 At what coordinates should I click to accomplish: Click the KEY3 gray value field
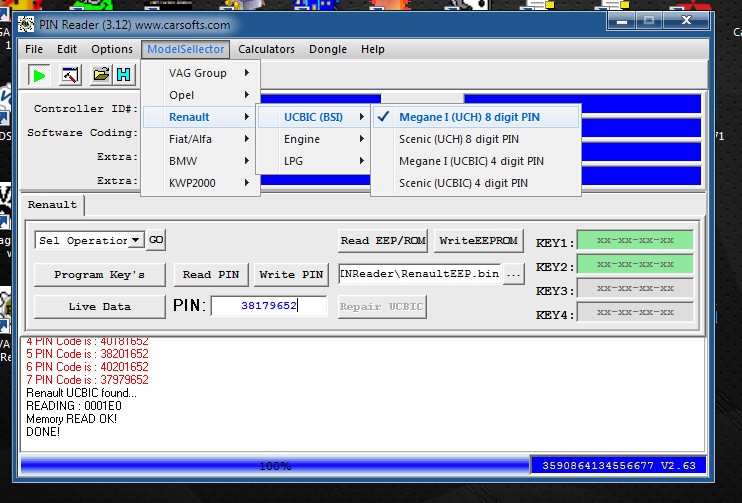pyautogui.click(x=635, y=288)
